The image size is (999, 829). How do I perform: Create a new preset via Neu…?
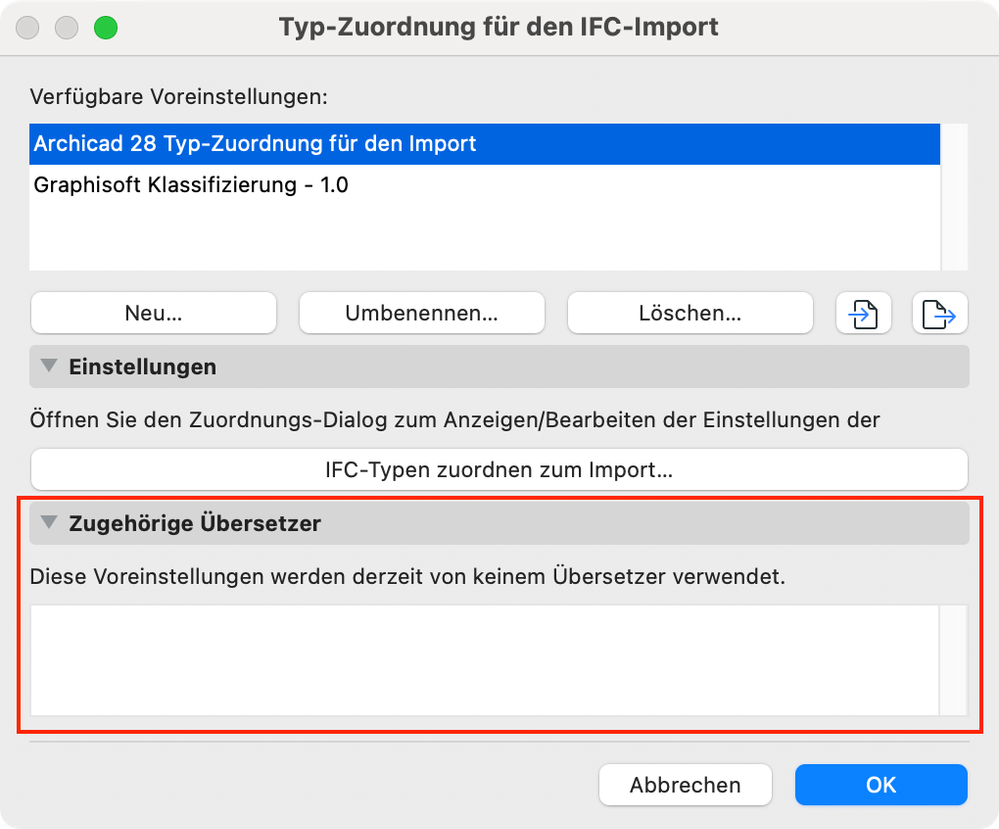[x=152, y=312]
